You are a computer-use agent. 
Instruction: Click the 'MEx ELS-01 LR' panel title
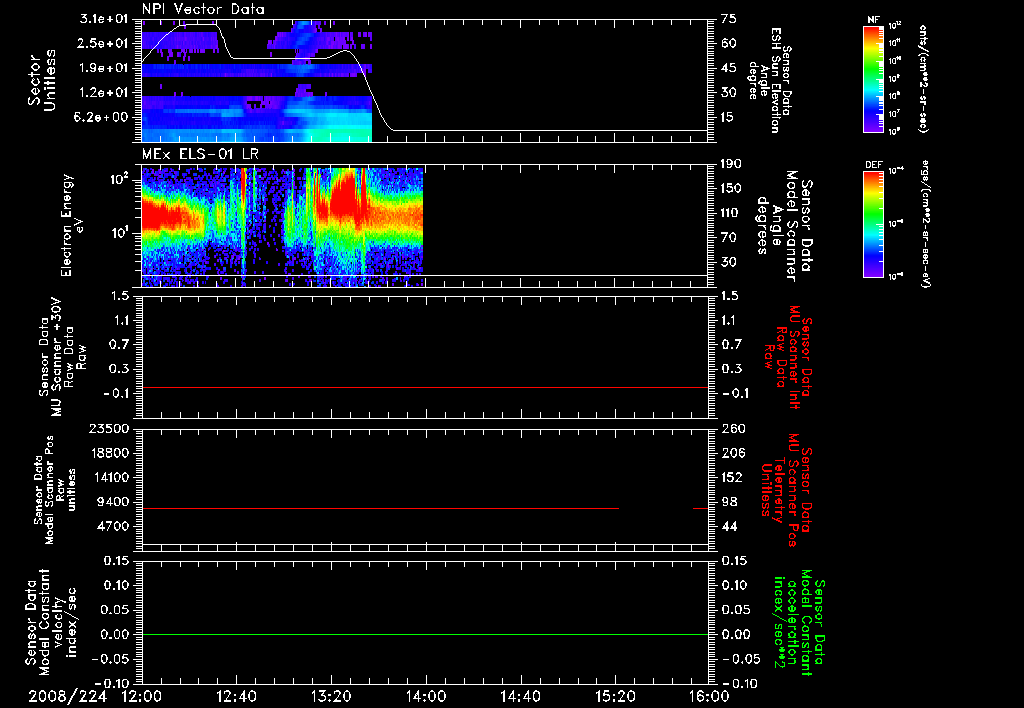[x=202, y=154]
